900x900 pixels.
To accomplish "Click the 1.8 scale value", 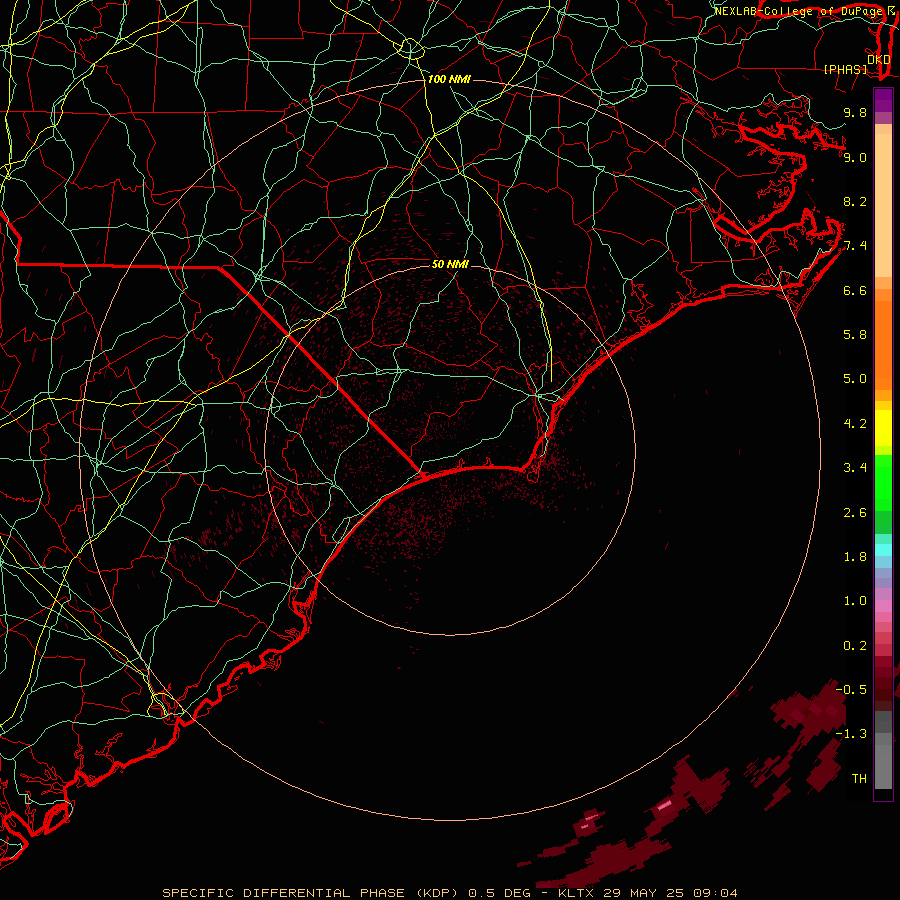I will tap(855, 557).
